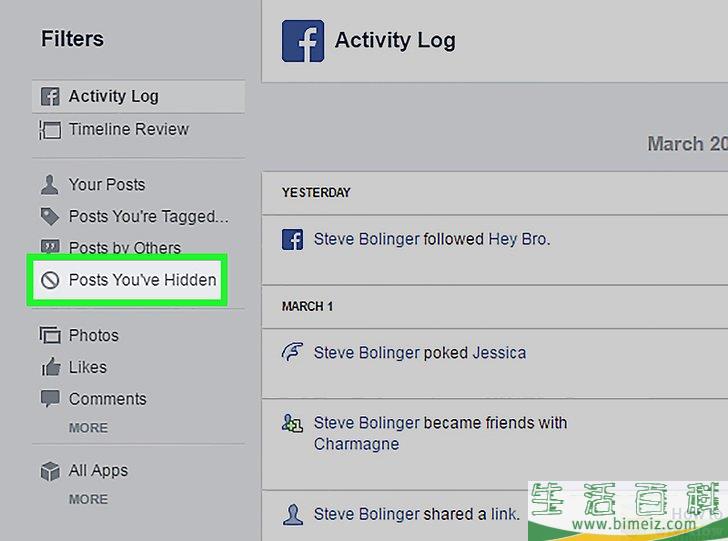Click the thumbs-up Likes icon
The height and width of the screenshot is (541, 728).
51,367
